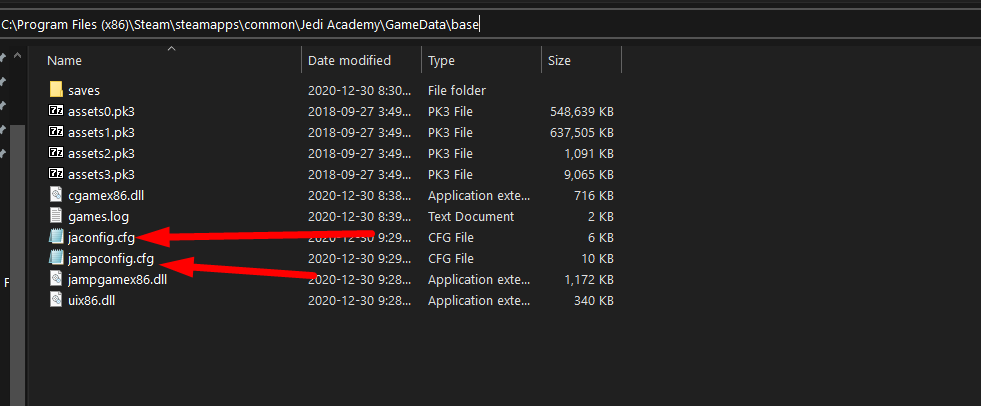The image size is (981, 406).
Task: Click the sort arrow above Name column
Action: click(171, 48)
